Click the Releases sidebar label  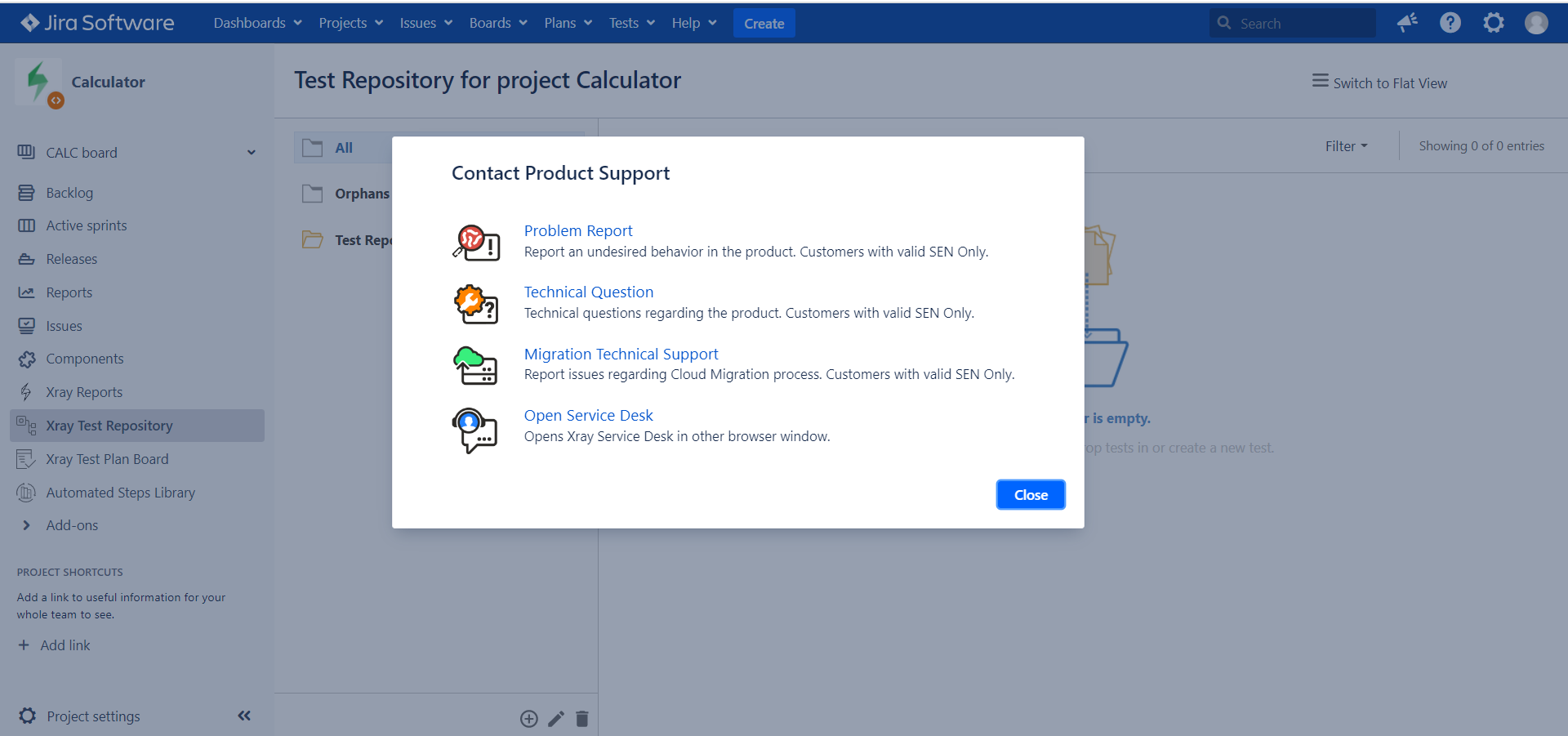(72, 259)
